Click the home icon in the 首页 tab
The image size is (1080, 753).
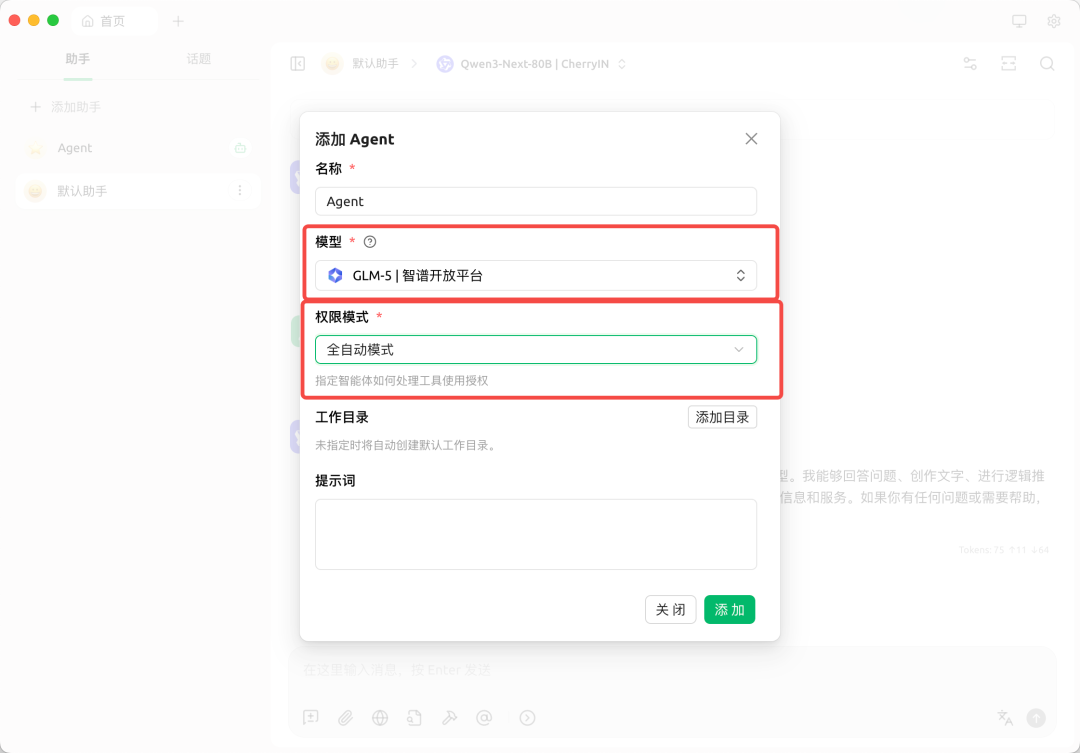[x=87, y=21]
